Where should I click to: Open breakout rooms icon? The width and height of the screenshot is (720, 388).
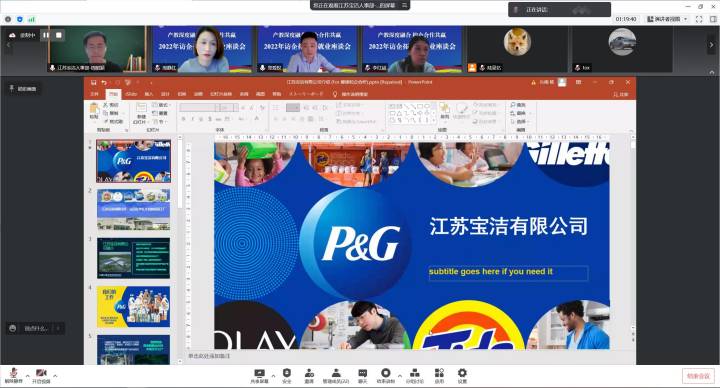[x=415, y=376]
